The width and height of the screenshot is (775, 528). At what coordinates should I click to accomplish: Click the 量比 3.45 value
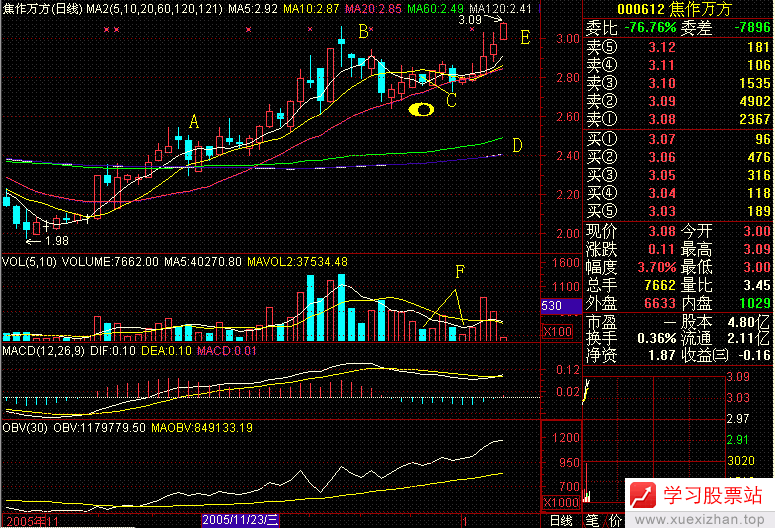click(x=757, y=285)
